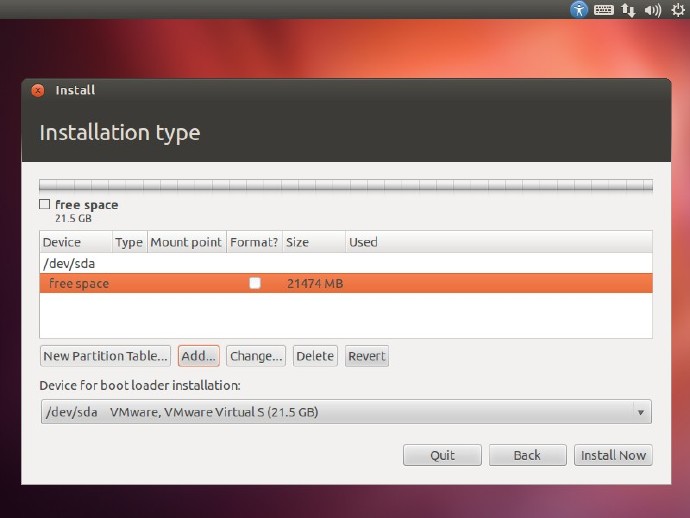
Task: Click the 21.5 GB legend text
Action: 73,218
